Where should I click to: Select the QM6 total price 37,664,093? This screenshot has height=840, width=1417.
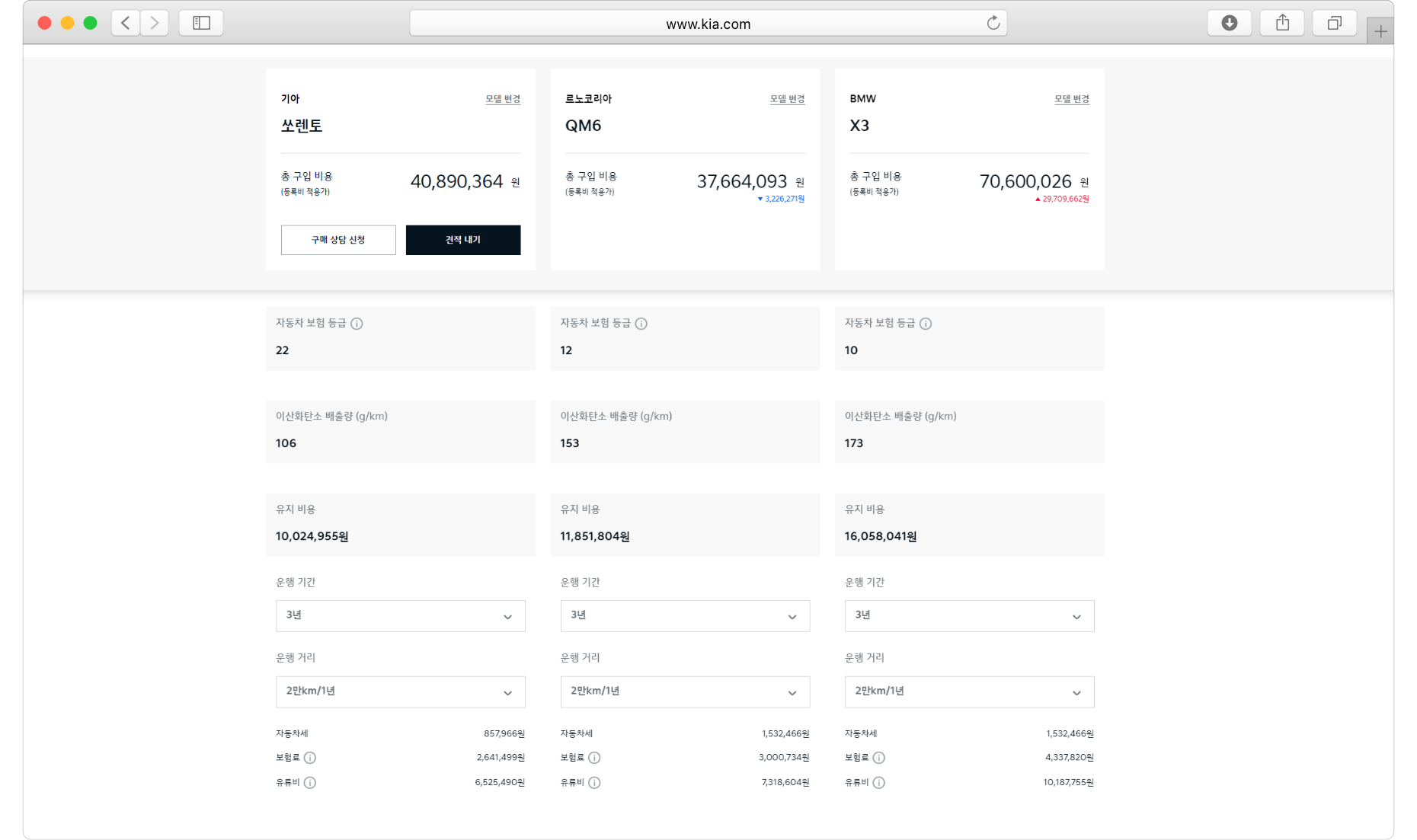[742, 181]
